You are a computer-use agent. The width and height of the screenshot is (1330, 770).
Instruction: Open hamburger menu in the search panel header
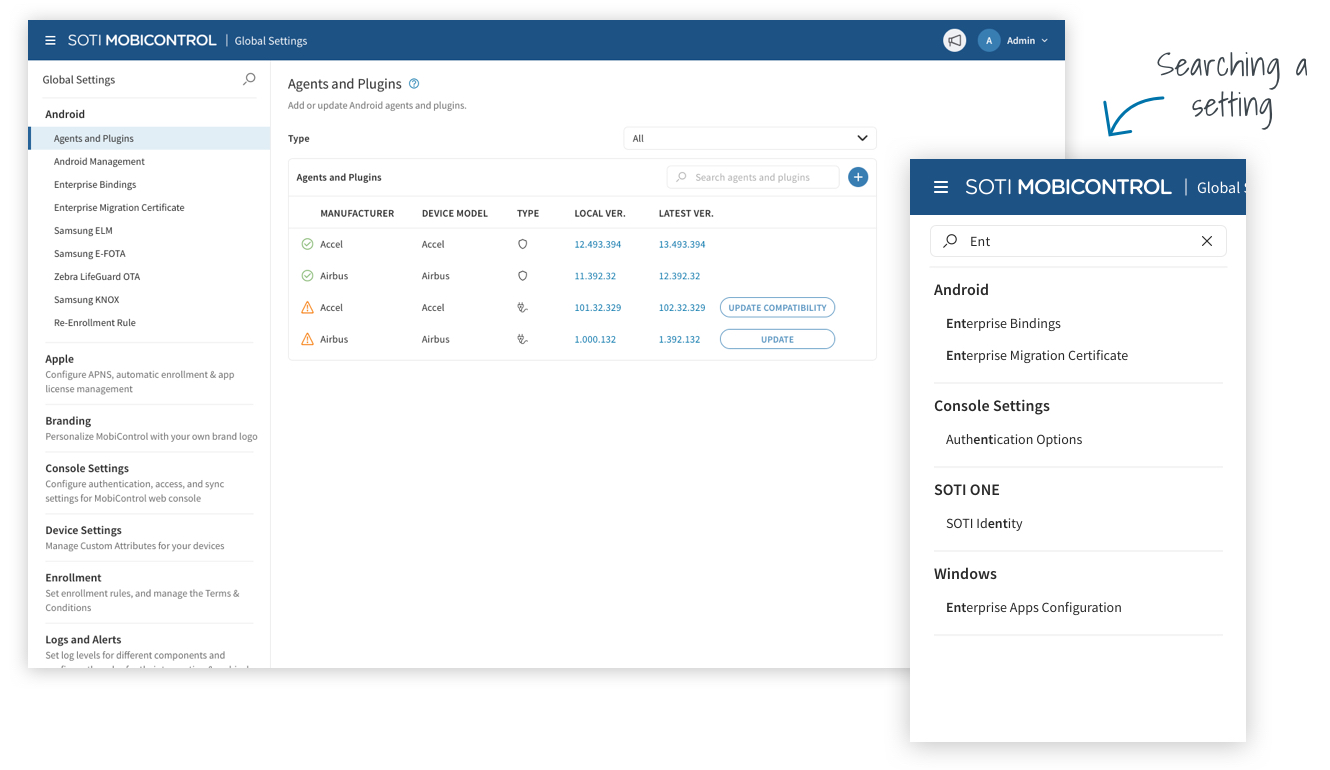click(x=940, y=187)
